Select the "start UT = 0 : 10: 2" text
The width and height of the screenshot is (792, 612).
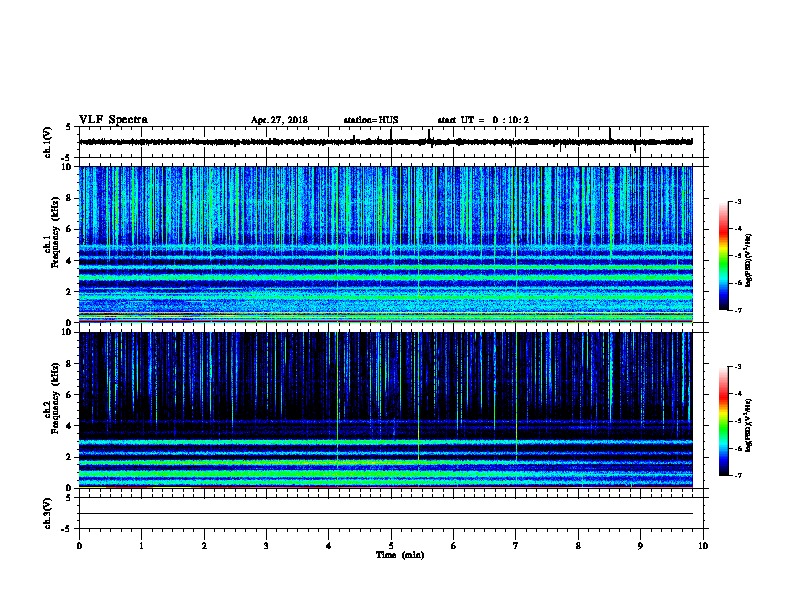pos(483,120)
